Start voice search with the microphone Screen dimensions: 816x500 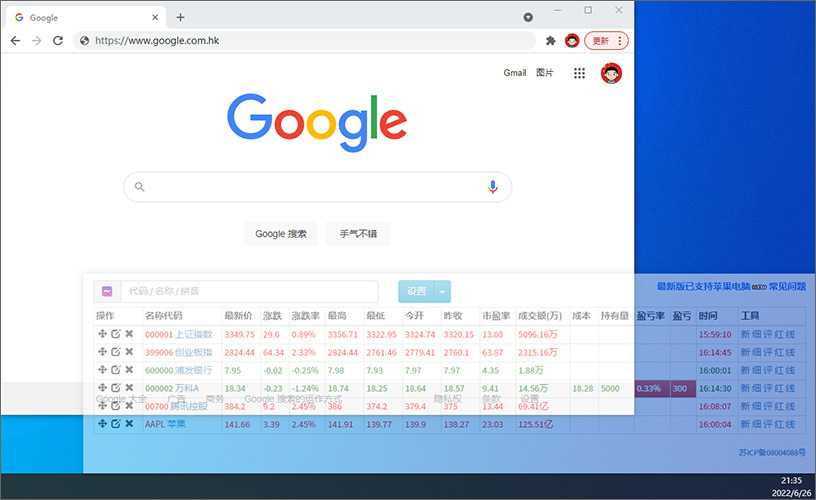pyautogui.click(x=493, y=187)
